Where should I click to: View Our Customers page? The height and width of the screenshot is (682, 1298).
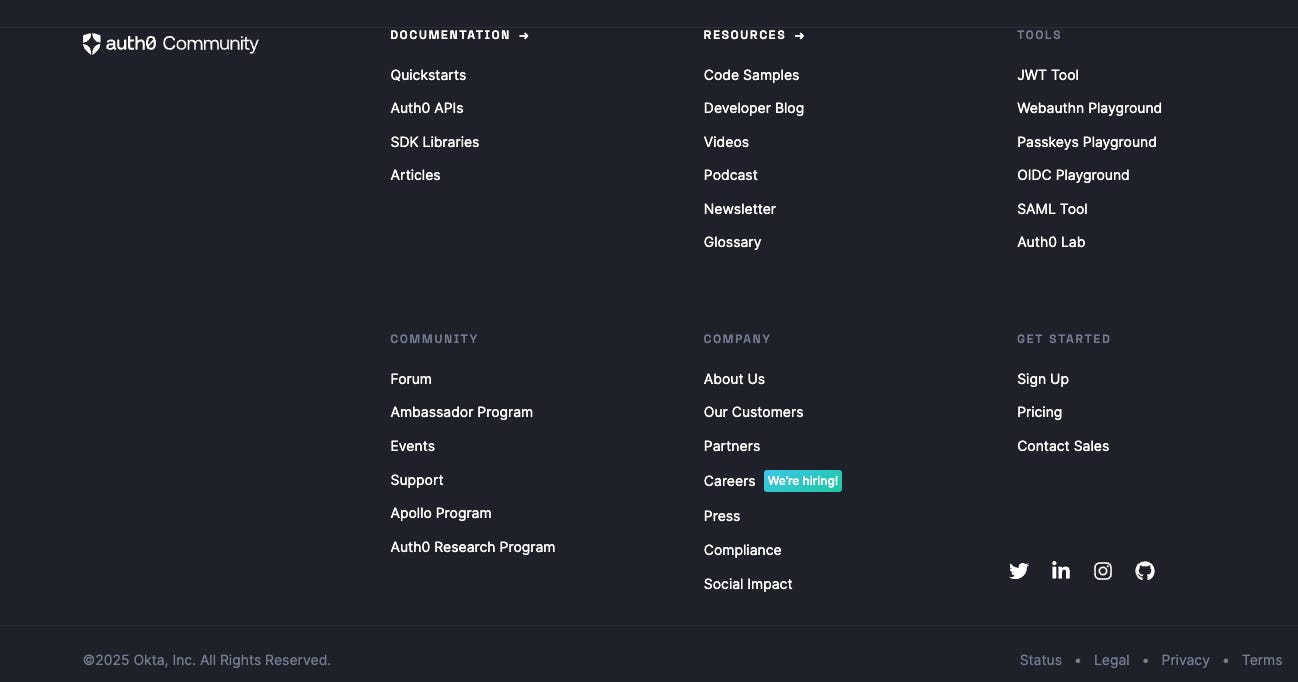tap(753, 412)
